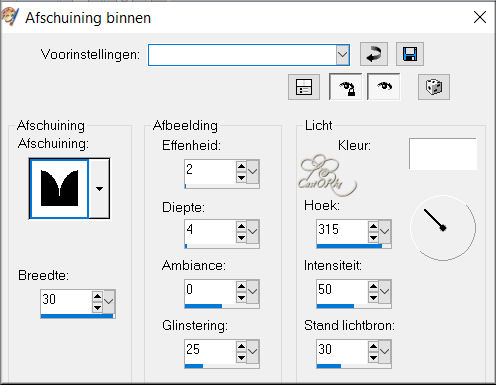Toggle the preview layout panel icon
Image resolution: width=496 pixels, height=385 pixels.
304,87
